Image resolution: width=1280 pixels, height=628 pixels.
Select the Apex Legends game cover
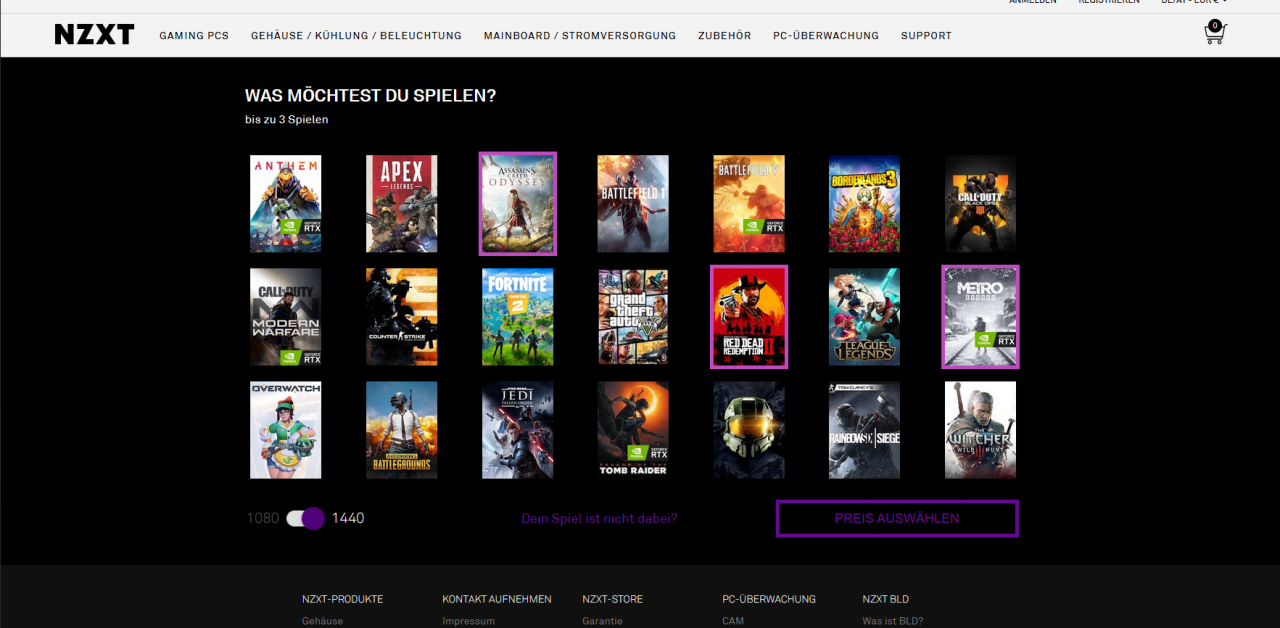[402, 204]
